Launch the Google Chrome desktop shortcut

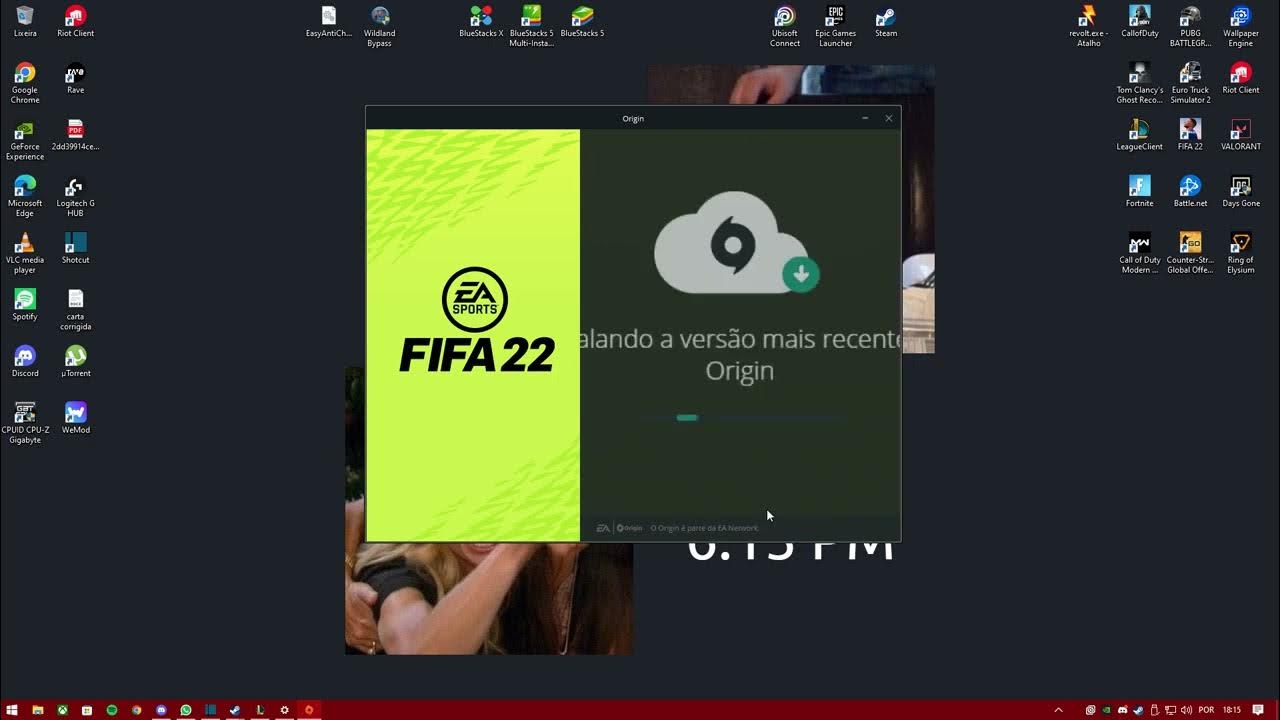tap(25, 83)
